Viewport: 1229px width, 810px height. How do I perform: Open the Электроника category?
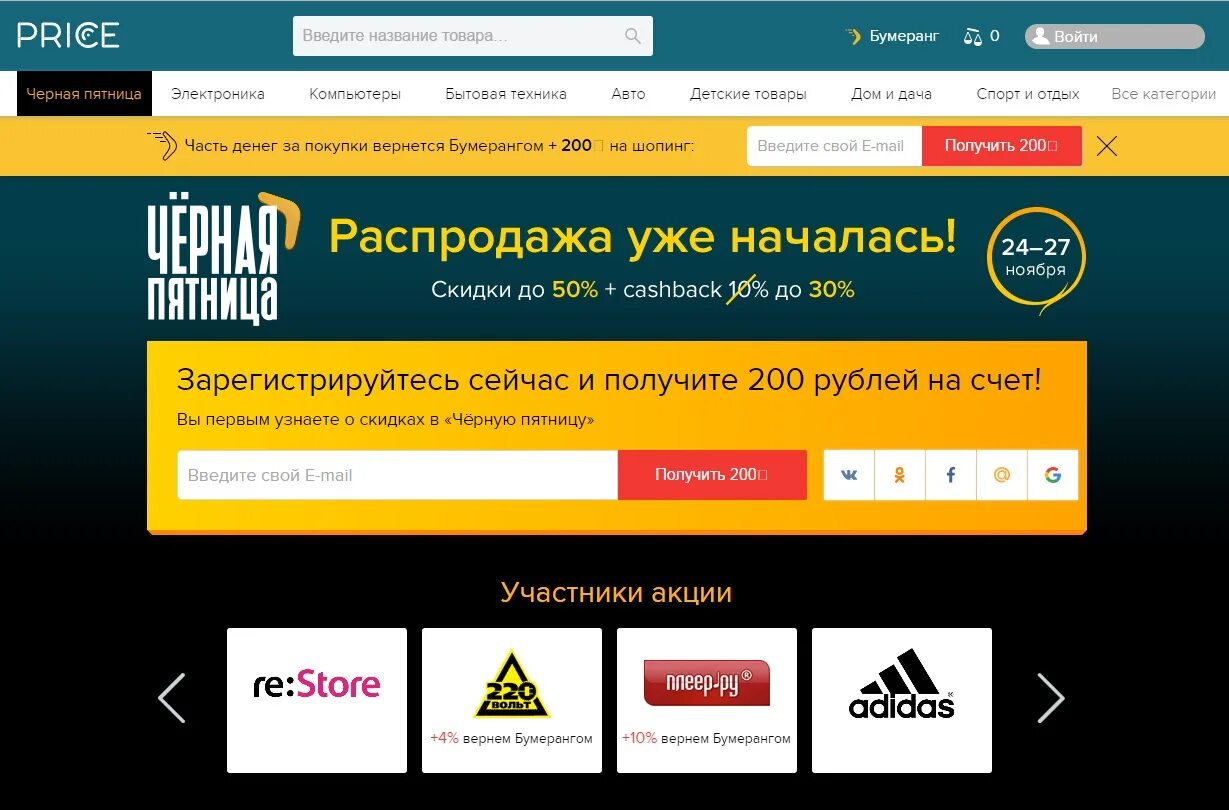[x=218, y=94]
